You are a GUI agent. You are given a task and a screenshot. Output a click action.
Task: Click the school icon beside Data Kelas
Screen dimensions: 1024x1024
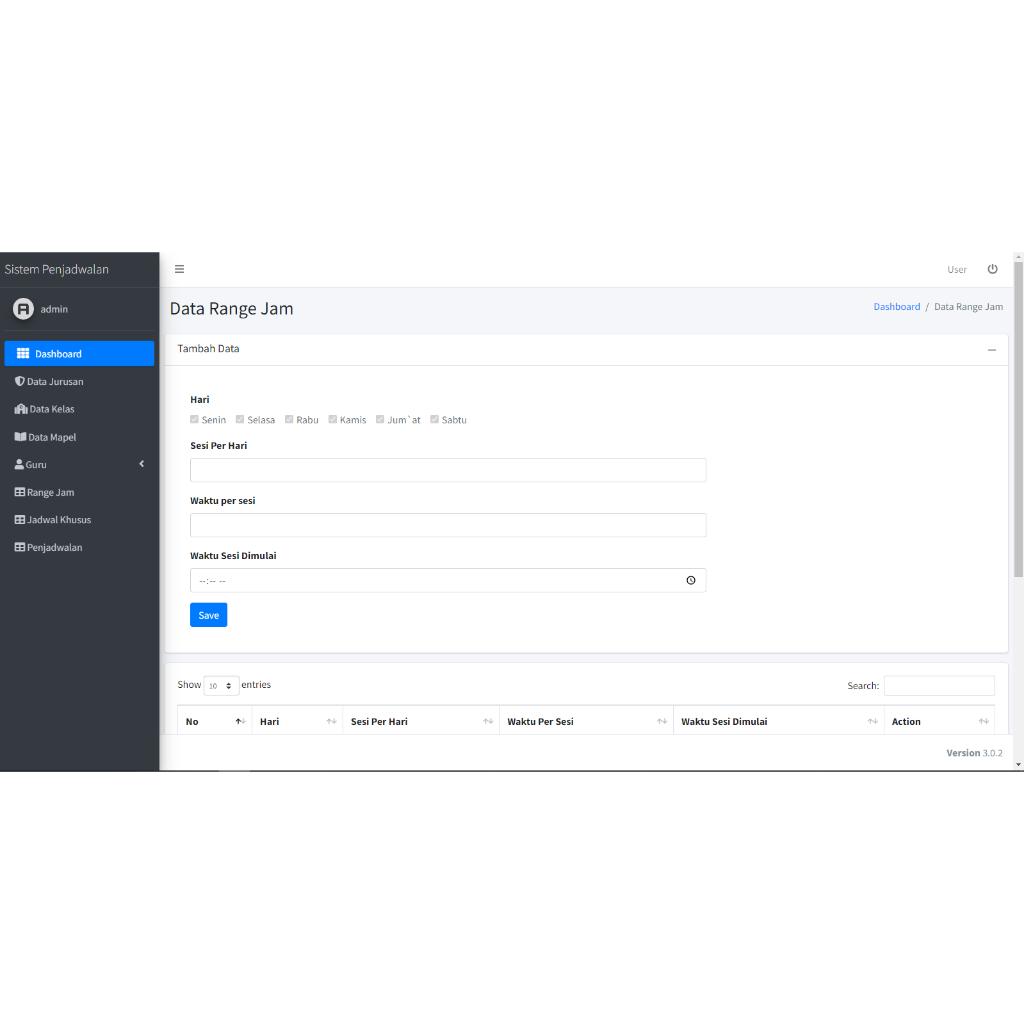click(21, 409)
